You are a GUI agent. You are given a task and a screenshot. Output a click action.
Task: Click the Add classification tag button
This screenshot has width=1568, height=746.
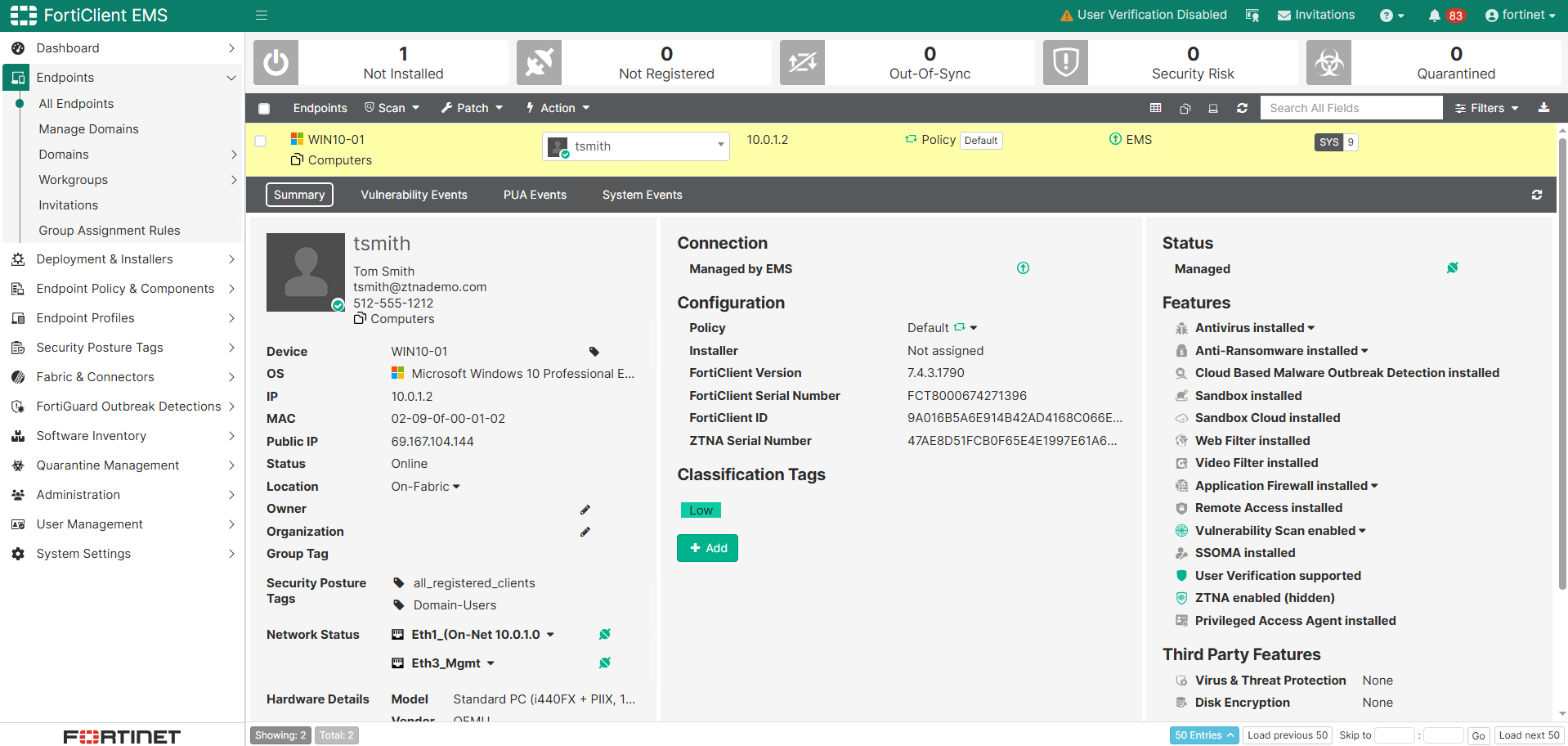click(707, 547)
